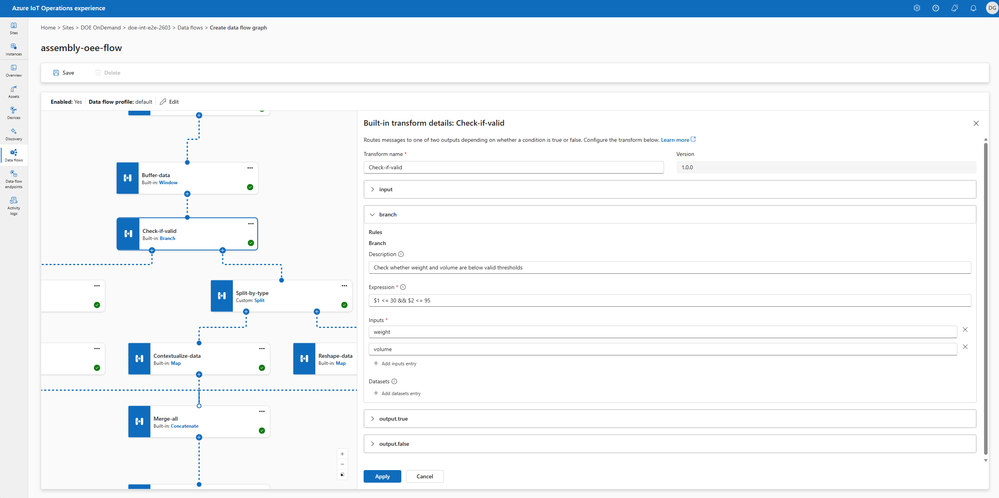Select the Merge-all node icon
Screen dimensions: 999x498
[138, 422]
